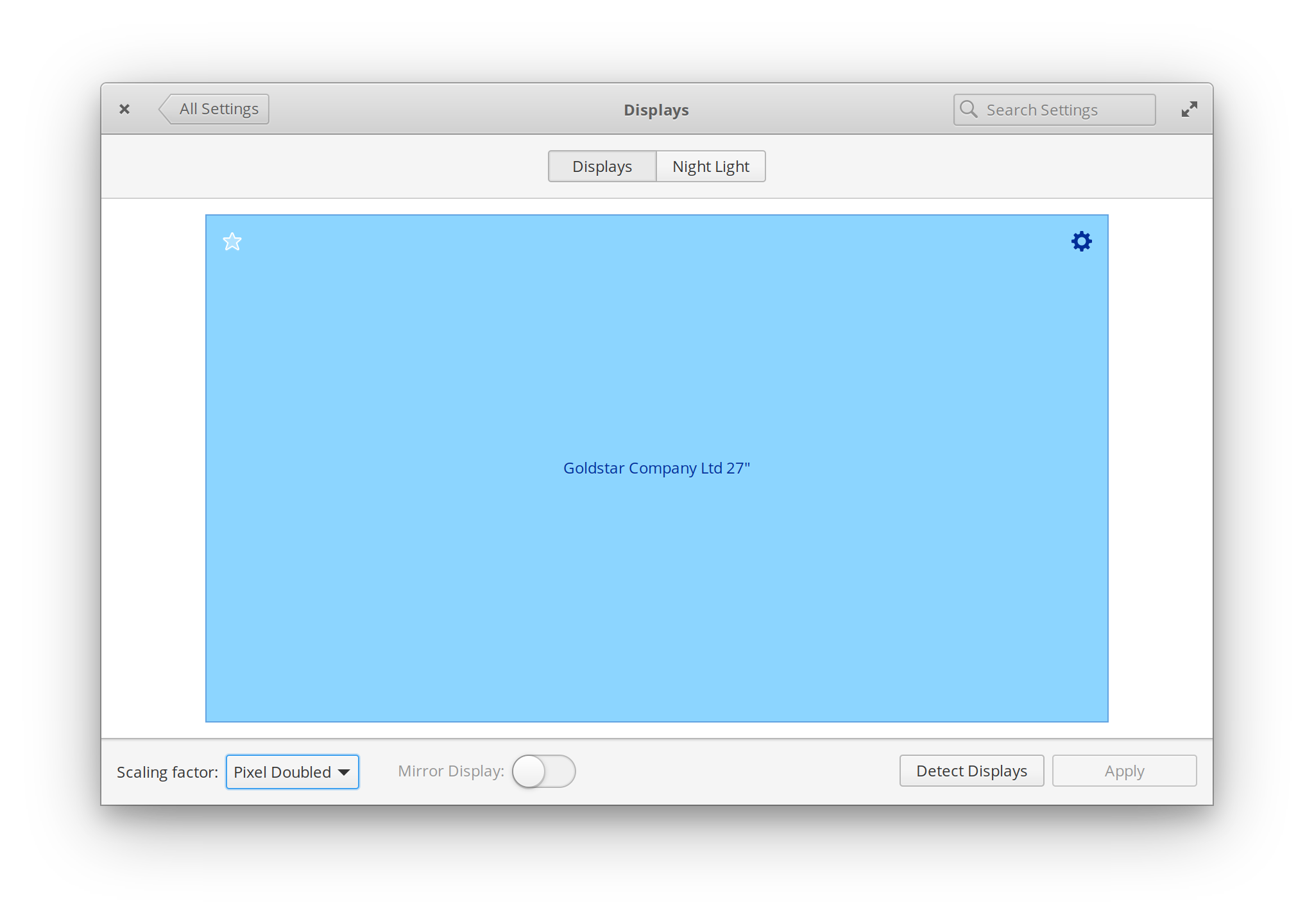Switch to the Night Light tab

(x=710, y=166)
